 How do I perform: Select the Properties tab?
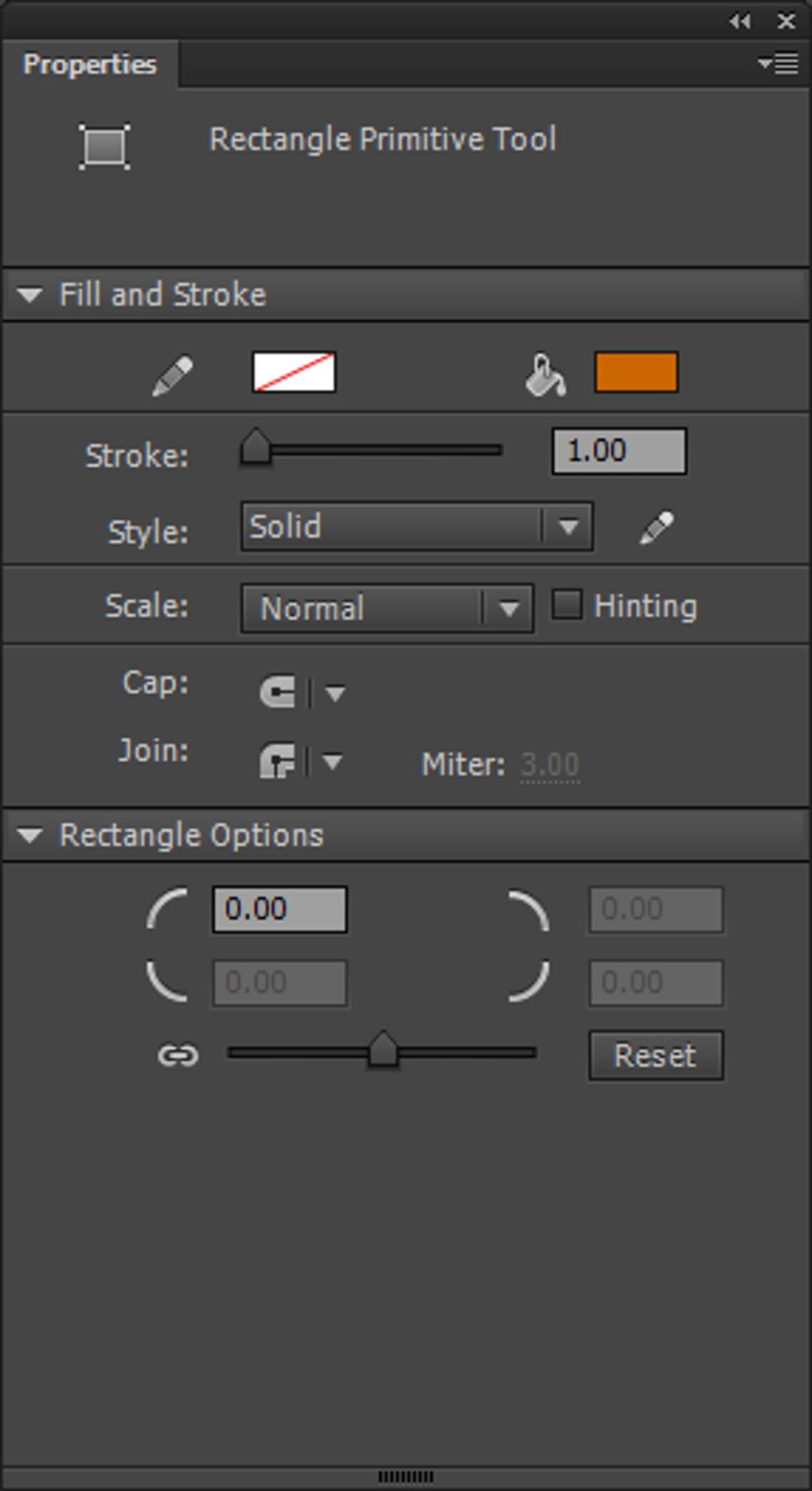tap(89, 64)
